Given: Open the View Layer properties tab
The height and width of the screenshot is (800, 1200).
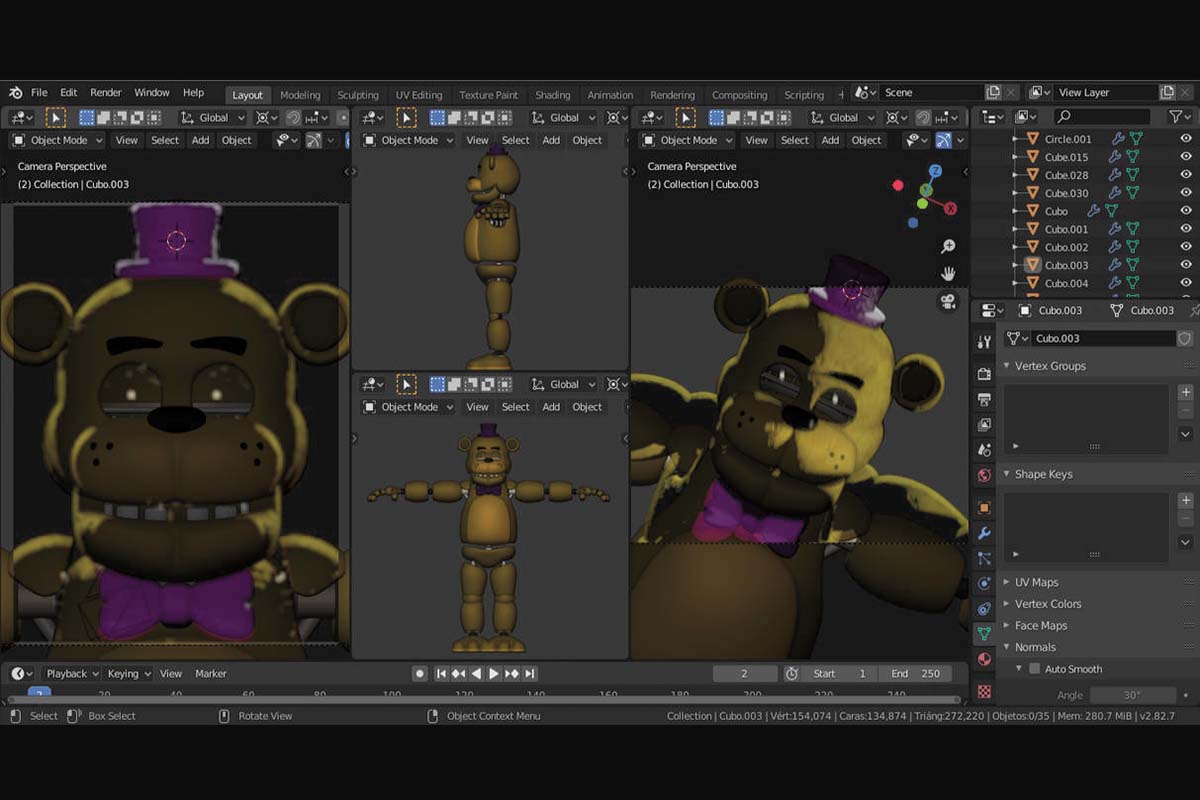Looking at the screenshot, I should [x=985, y=425].
